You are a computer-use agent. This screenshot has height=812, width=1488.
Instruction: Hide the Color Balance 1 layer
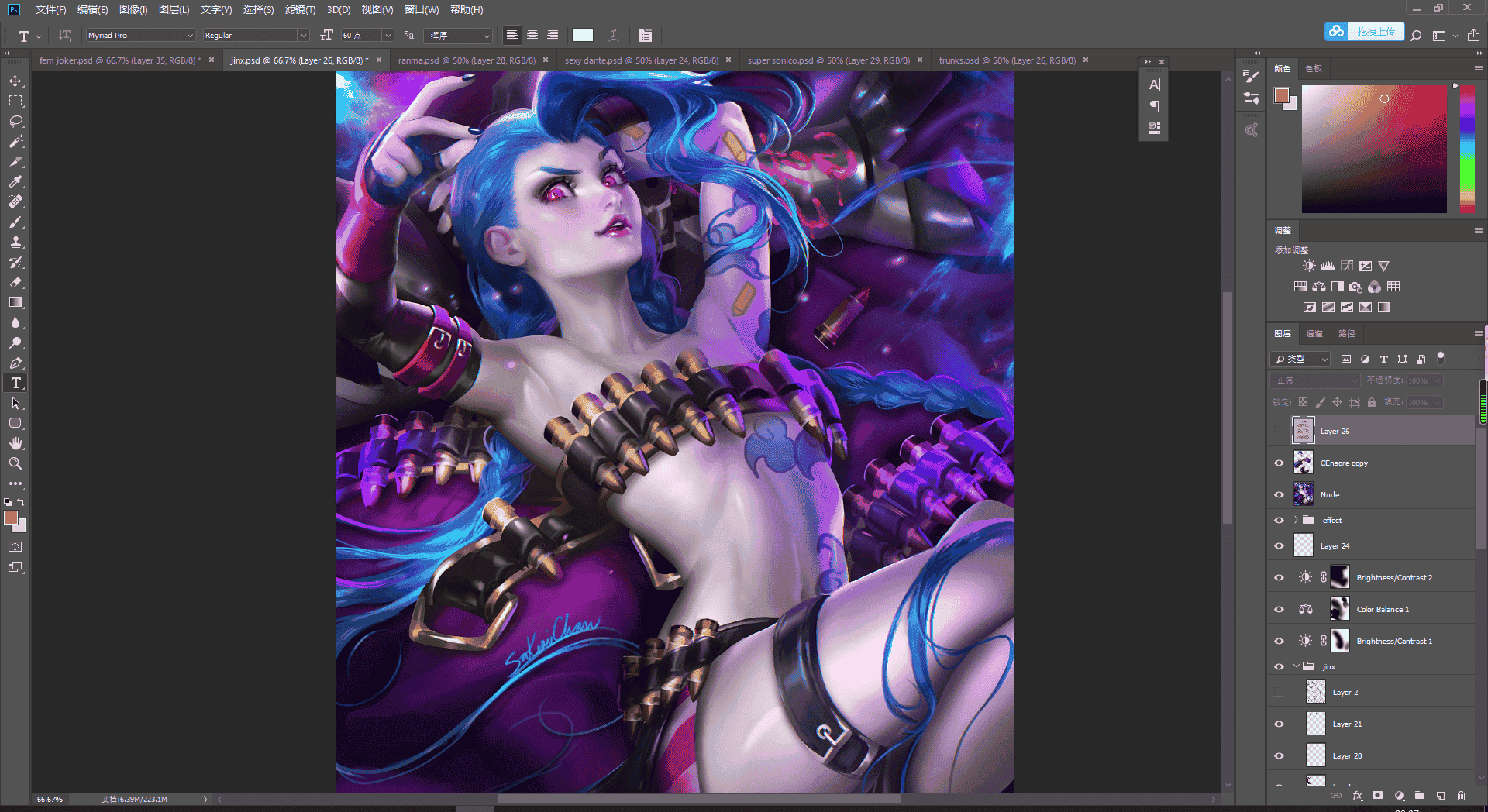[1279, 610]
